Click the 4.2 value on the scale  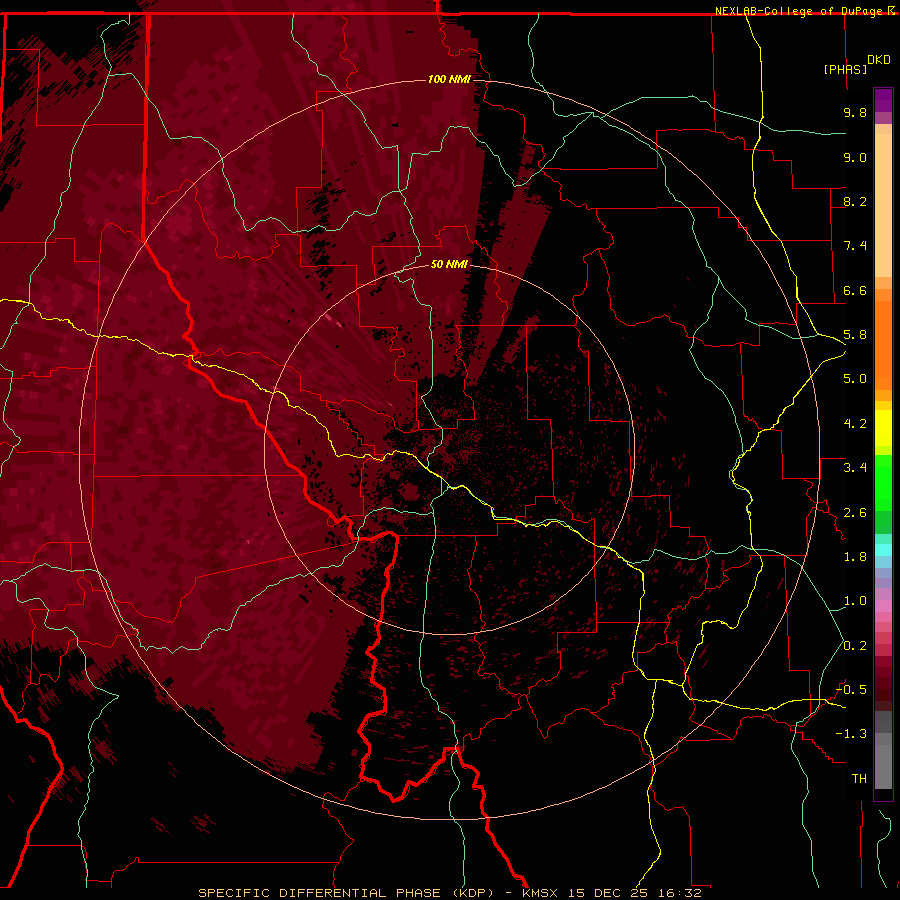pos(855,424)
